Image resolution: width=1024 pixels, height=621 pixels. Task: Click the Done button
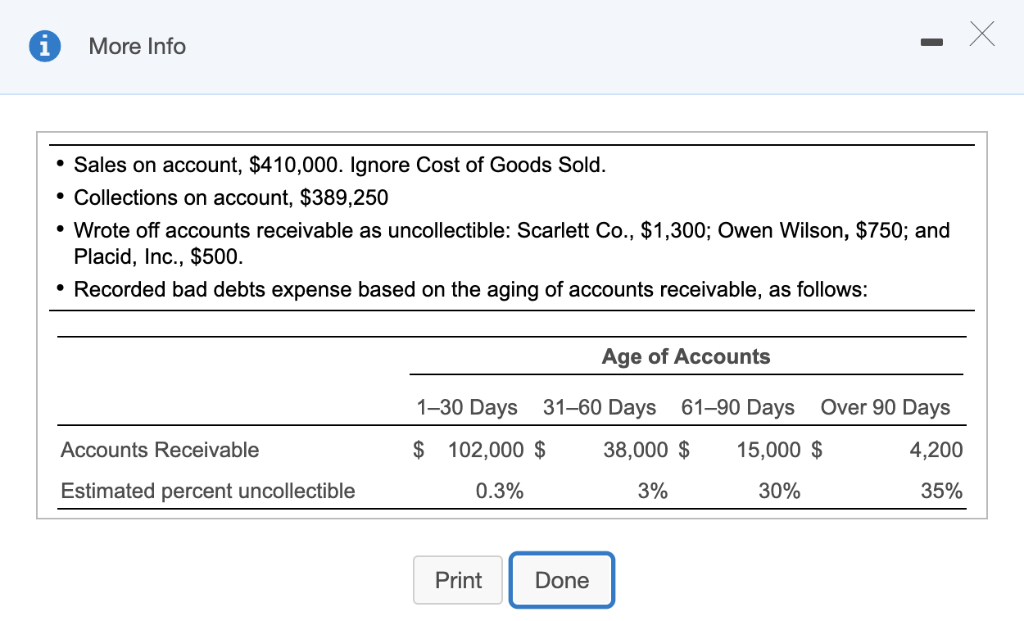(562, 580)
